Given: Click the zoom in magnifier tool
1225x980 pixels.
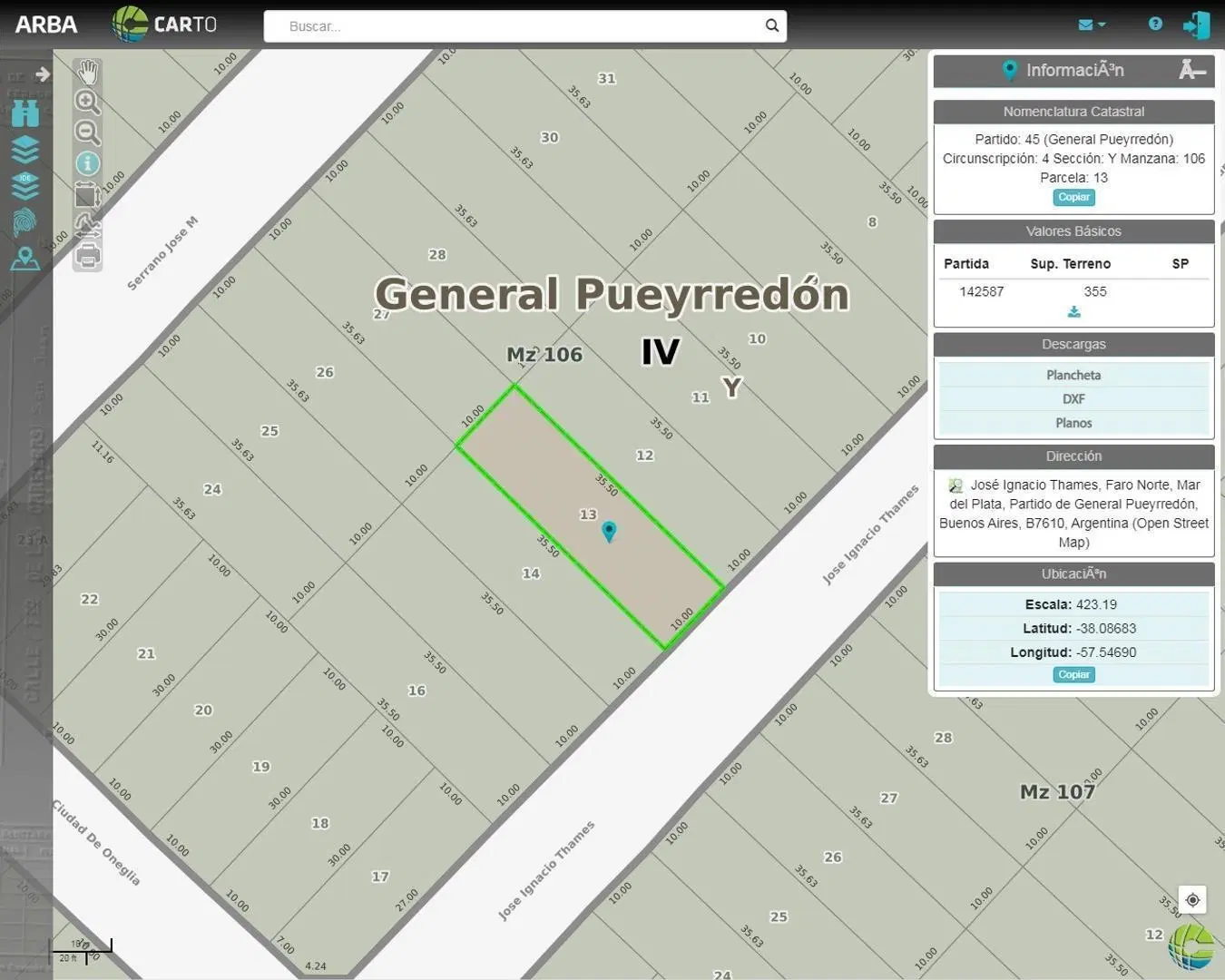Looking at the screenshot, I should pyautogui.click(x=87, y=102).
